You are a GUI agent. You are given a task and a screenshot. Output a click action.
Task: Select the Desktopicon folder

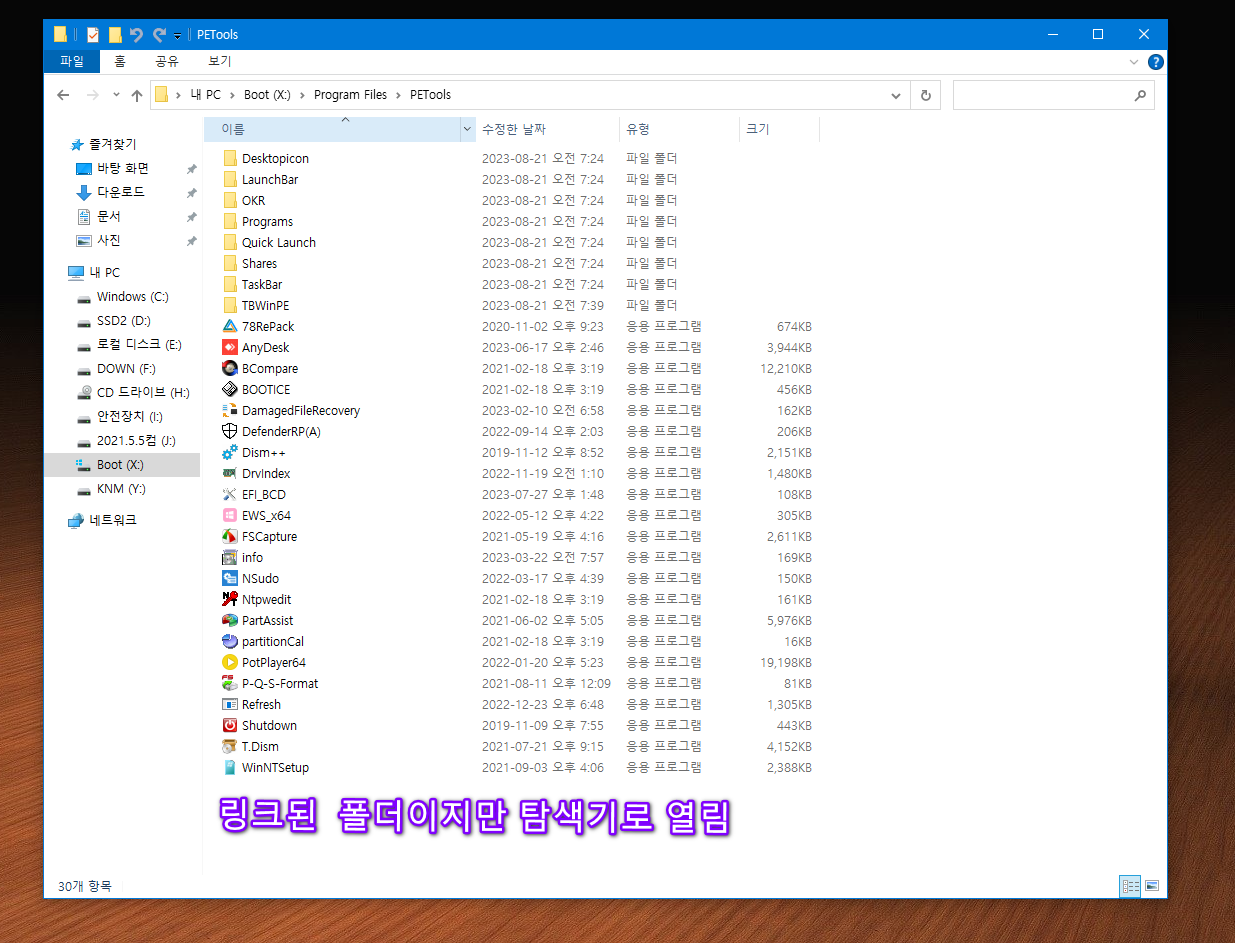(275, 158)
